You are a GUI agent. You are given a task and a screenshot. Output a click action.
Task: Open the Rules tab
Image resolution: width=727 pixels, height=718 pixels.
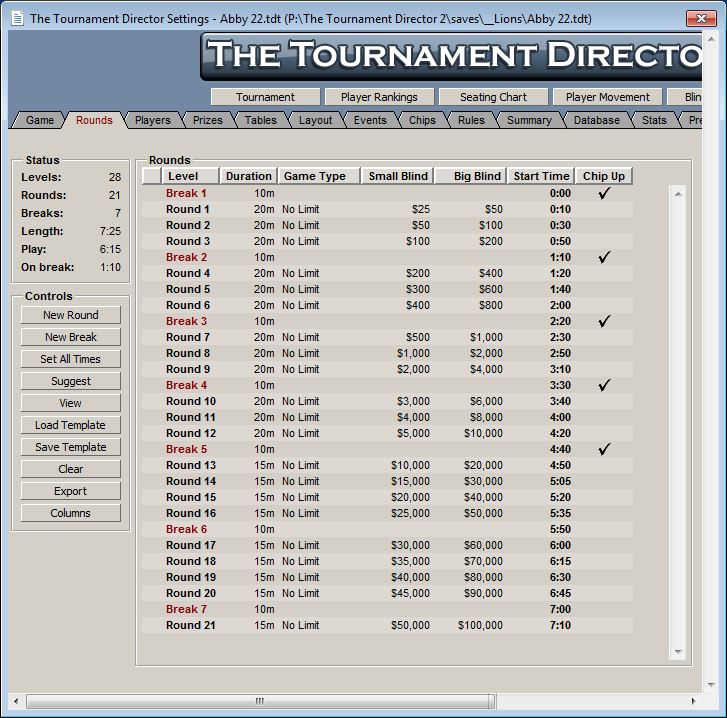click(x=471, y=120)
